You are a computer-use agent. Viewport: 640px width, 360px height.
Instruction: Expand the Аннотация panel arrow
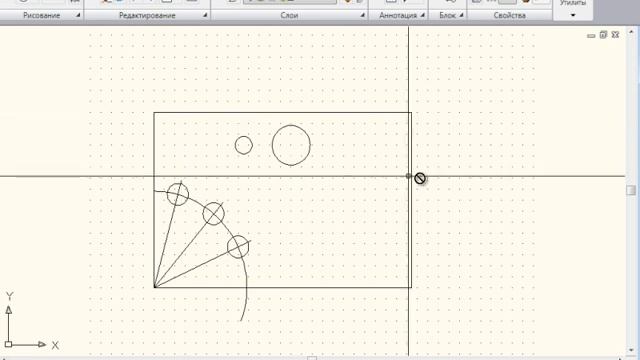tap(422, 16)
